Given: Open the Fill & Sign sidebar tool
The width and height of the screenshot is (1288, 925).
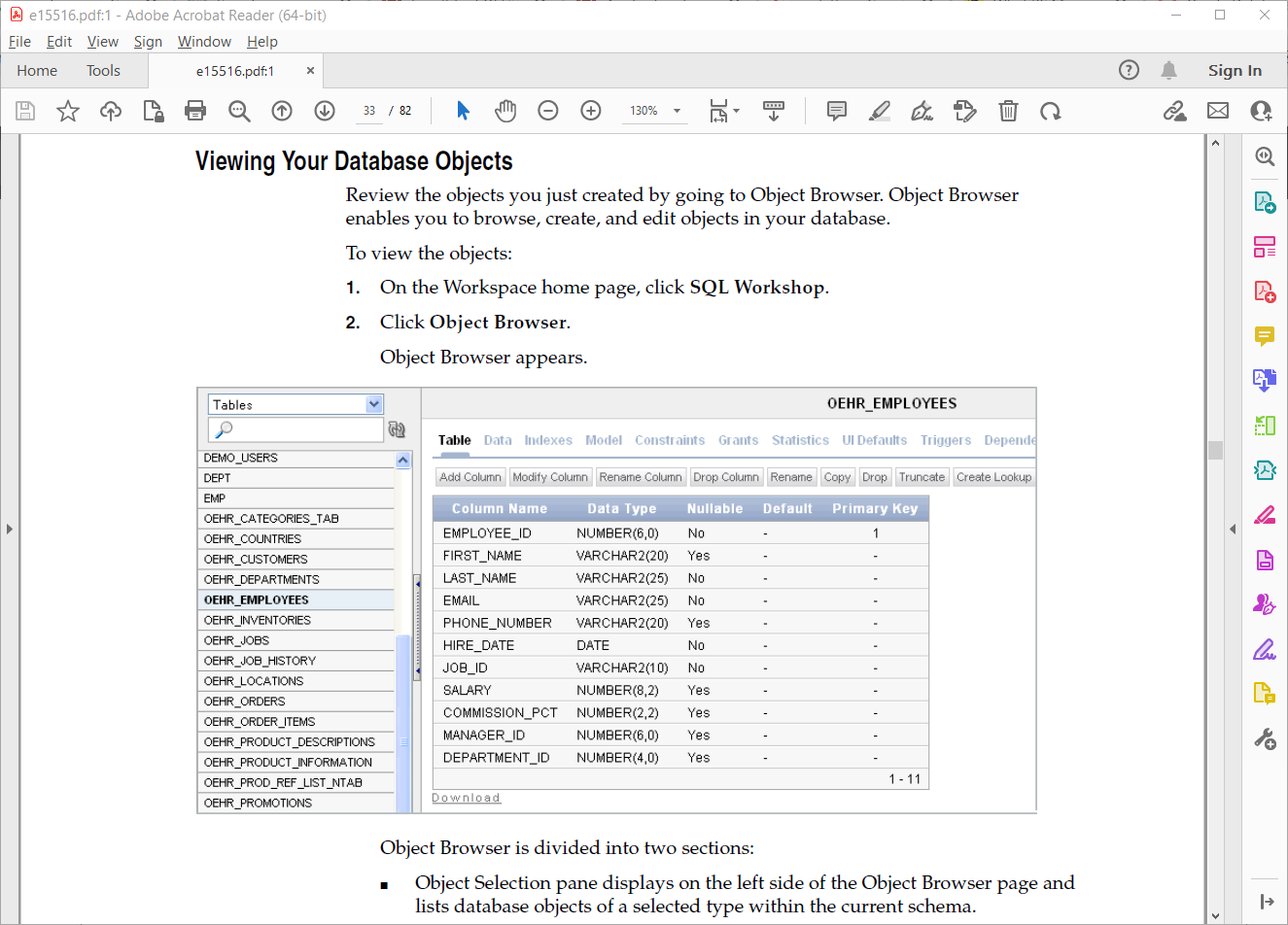Looking at the screenshot, I should [1265, 649].
